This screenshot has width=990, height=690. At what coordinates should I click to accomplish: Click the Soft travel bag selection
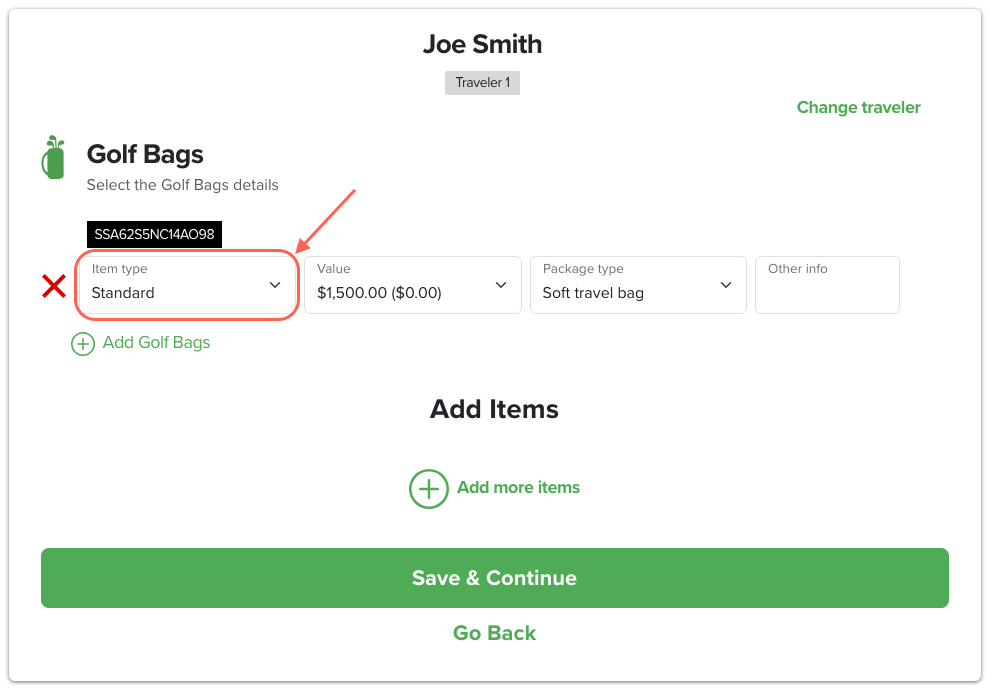593,293
